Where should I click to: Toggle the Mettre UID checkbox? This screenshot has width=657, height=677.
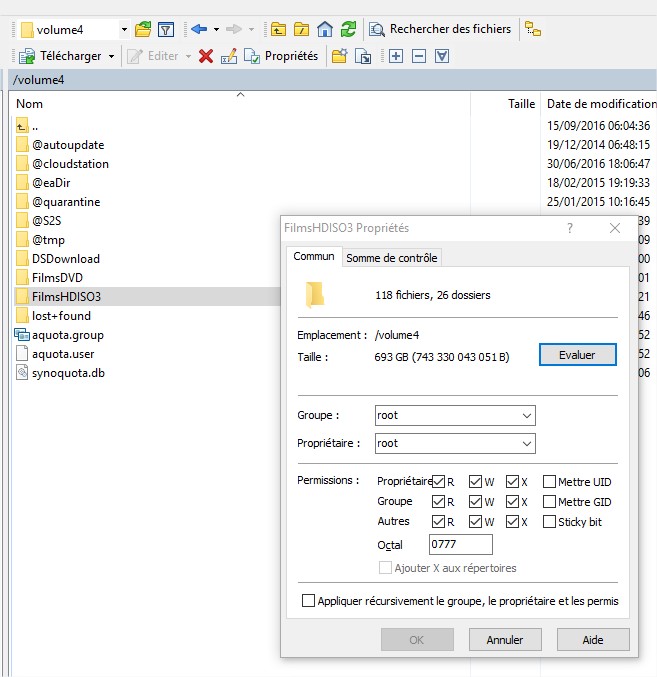click(x=549, y=482)
